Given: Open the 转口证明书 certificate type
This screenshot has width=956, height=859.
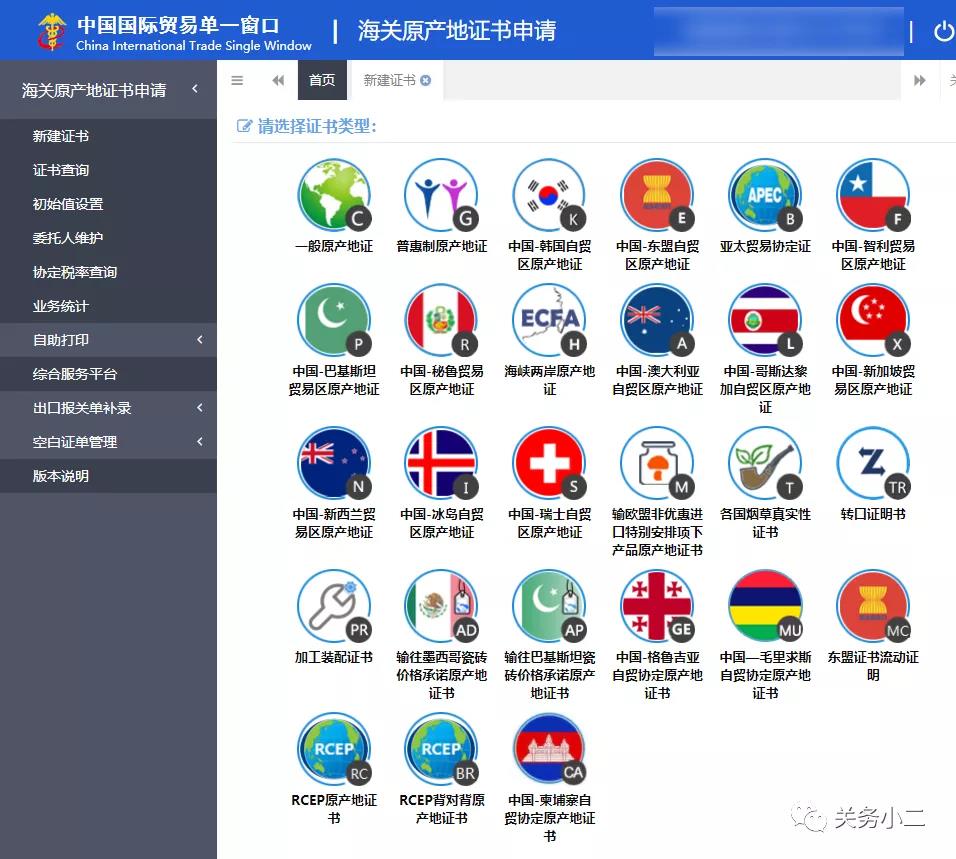Looking at the screenshot, I should click(872, 465).
